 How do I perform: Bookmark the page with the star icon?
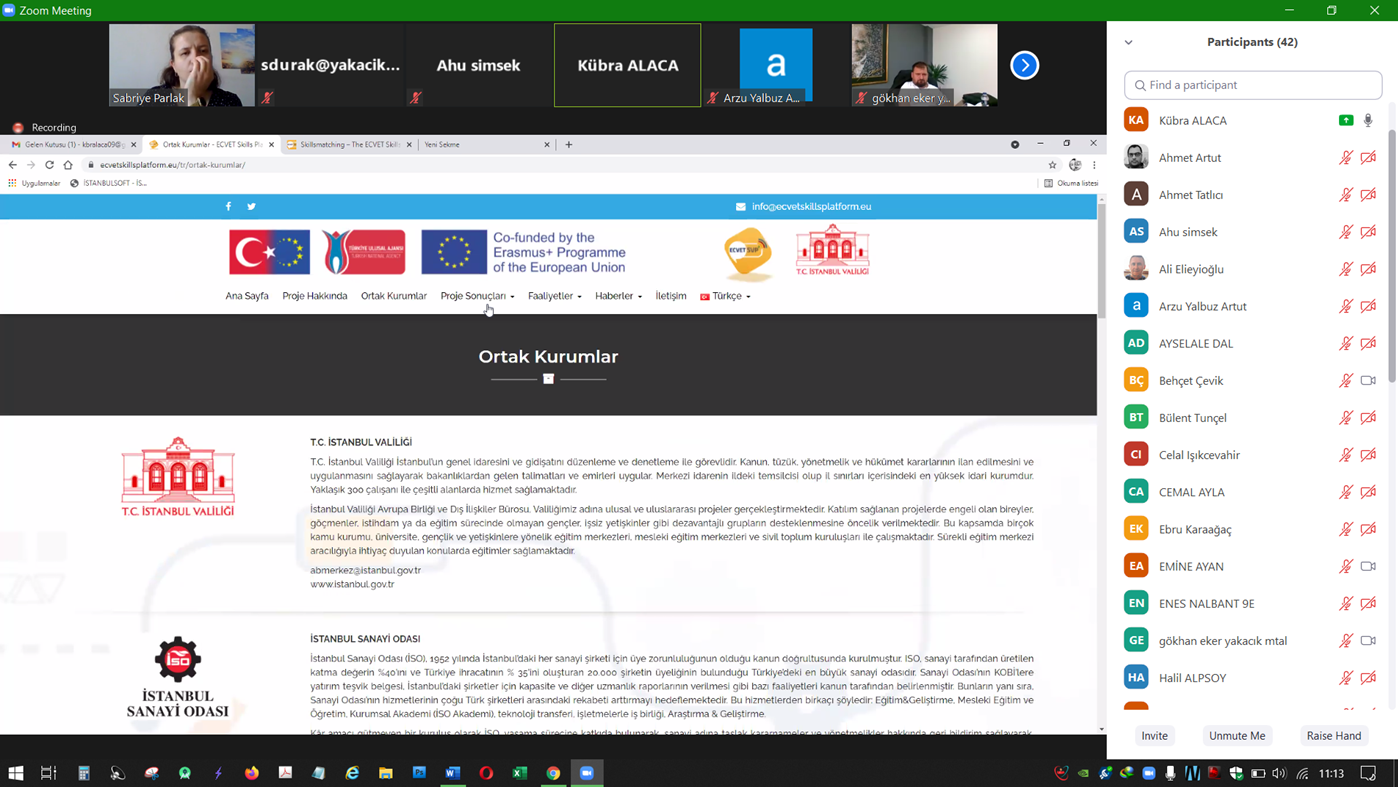1052,165
